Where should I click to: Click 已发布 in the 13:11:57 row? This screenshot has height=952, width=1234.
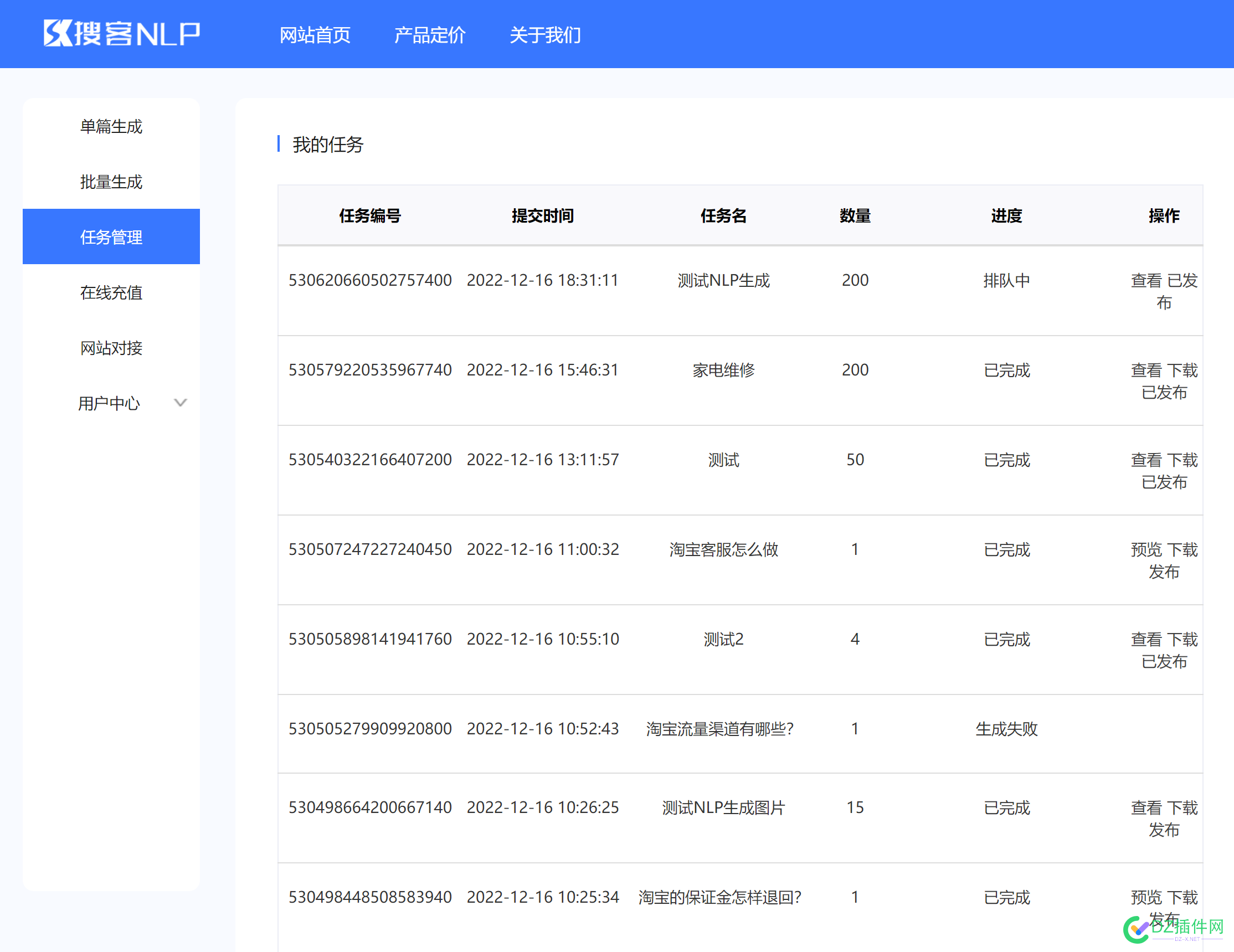click(x=1164, y=482)
